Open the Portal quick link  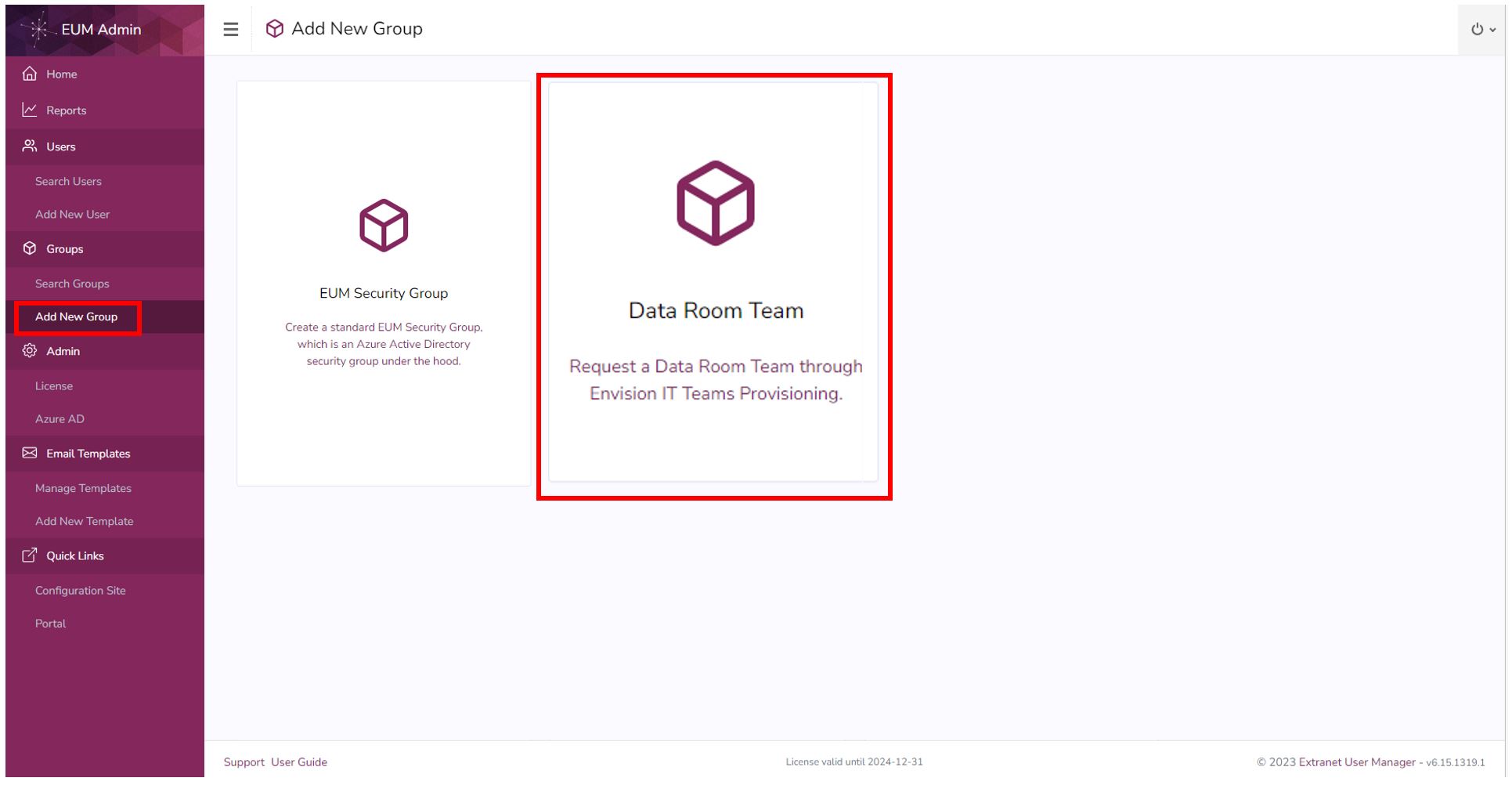50,623
